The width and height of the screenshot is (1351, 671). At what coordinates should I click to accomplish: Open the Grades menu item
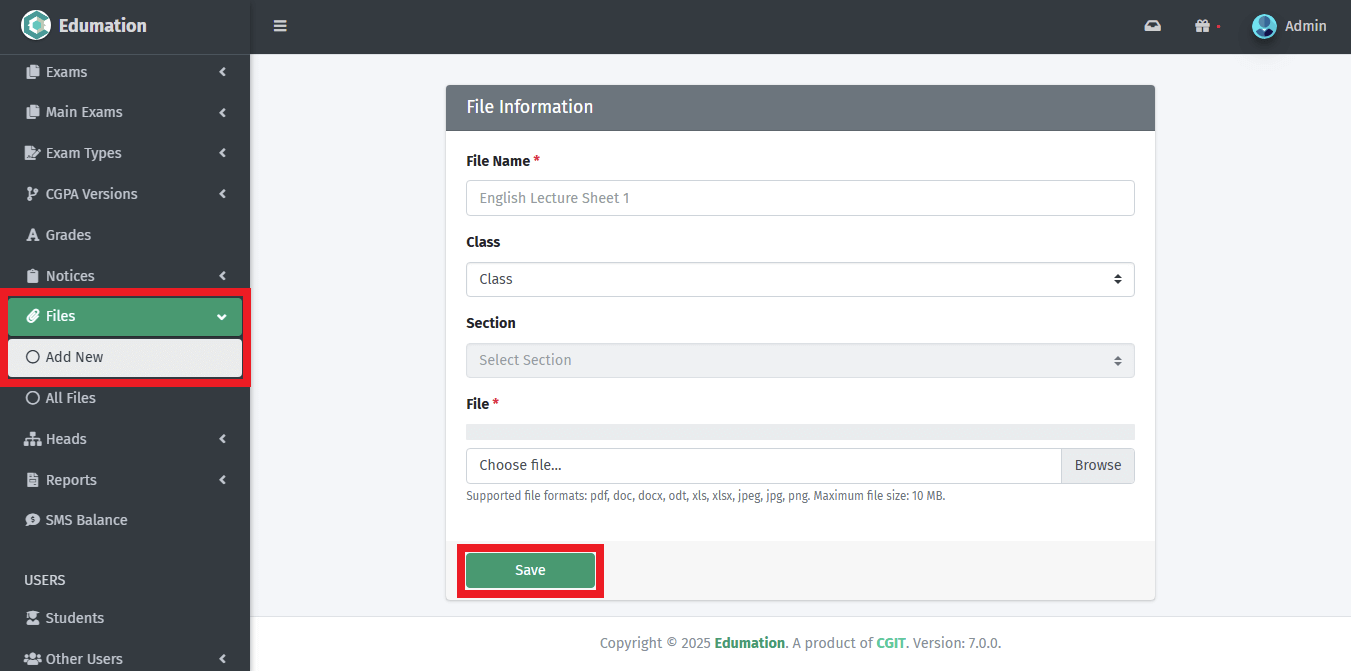(125, 235)
